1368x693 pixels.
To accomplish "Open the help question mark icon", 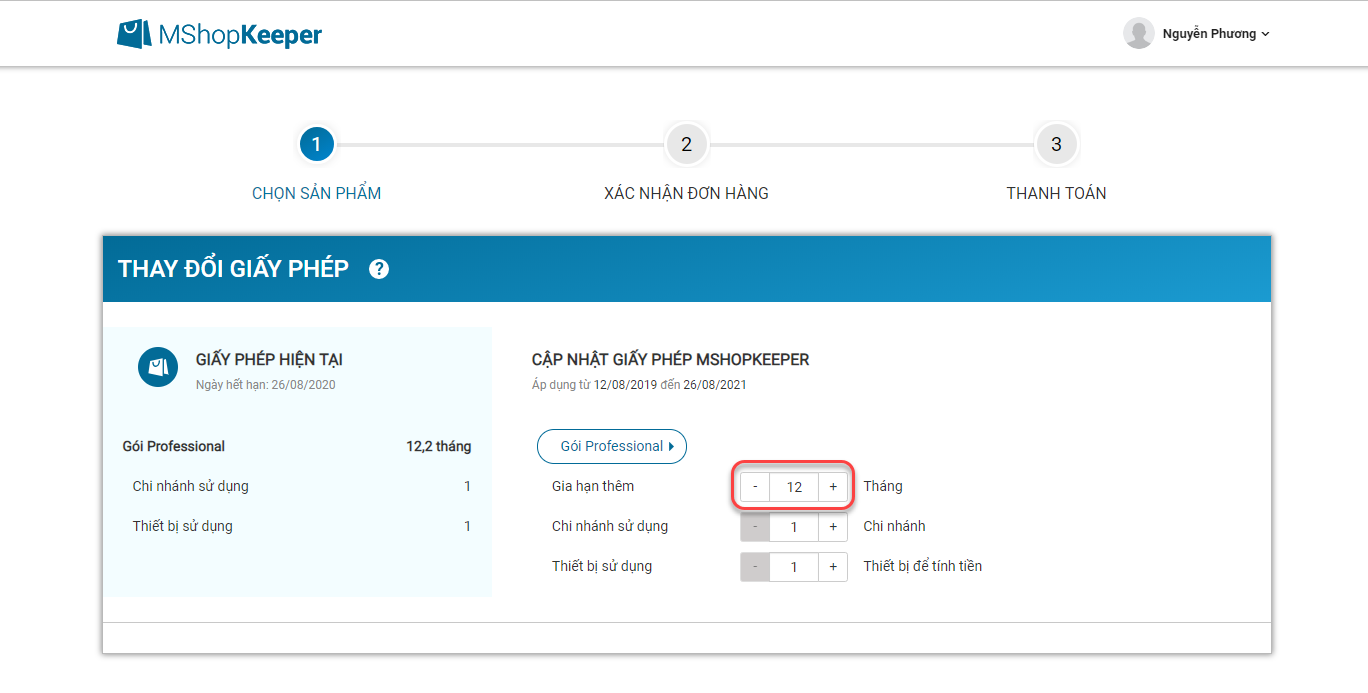I will [x=379, y=269].
